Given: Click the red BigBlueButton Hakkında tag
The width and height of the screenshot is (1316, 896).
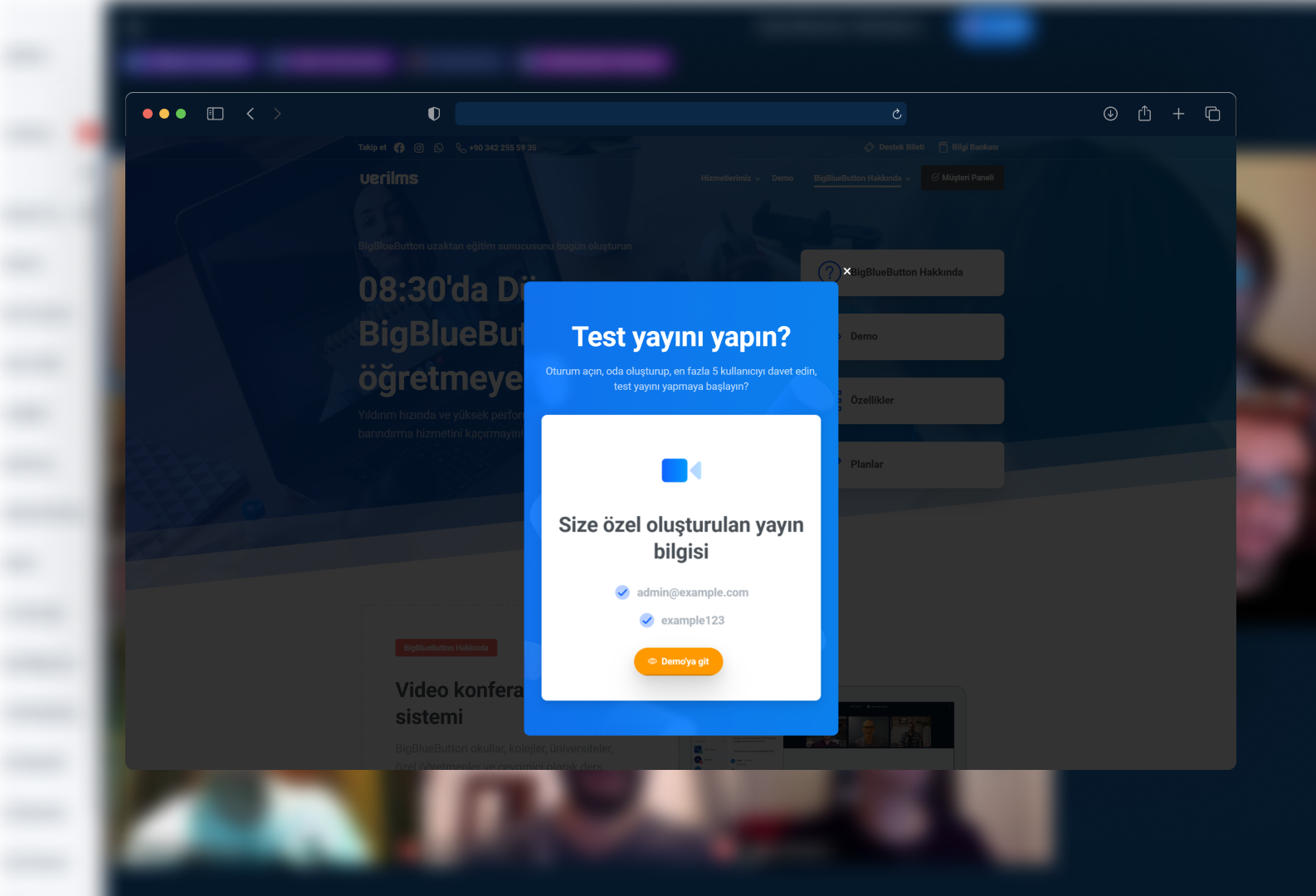Looking at the screenshot, I should click(446, 648).
